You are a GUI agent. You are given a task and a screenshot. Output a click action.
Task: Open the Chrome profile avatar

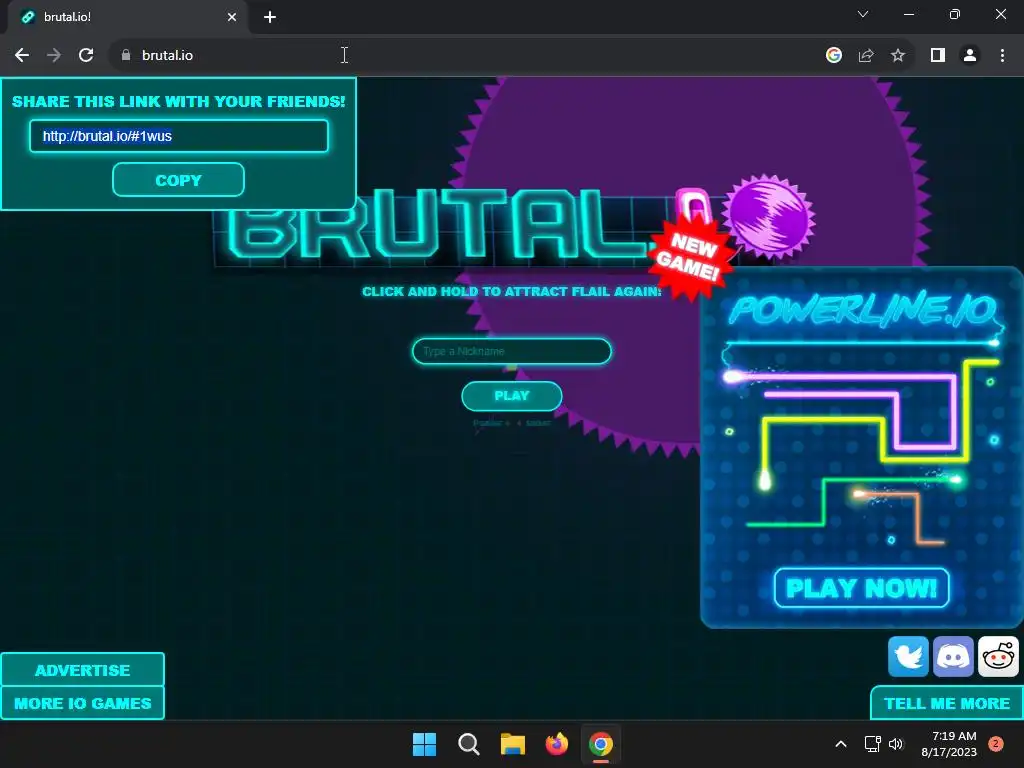[970, 56]
